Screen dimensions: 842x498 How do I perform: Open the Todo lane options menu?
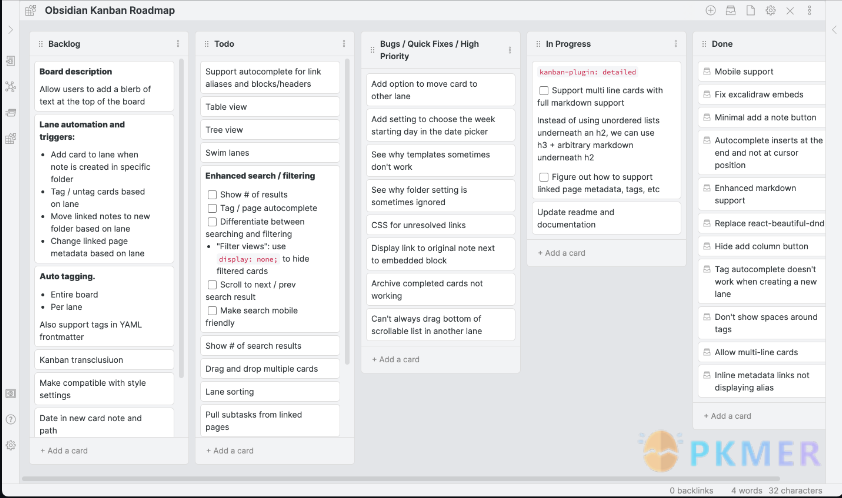pyautogui.click(x=343, y=44)
